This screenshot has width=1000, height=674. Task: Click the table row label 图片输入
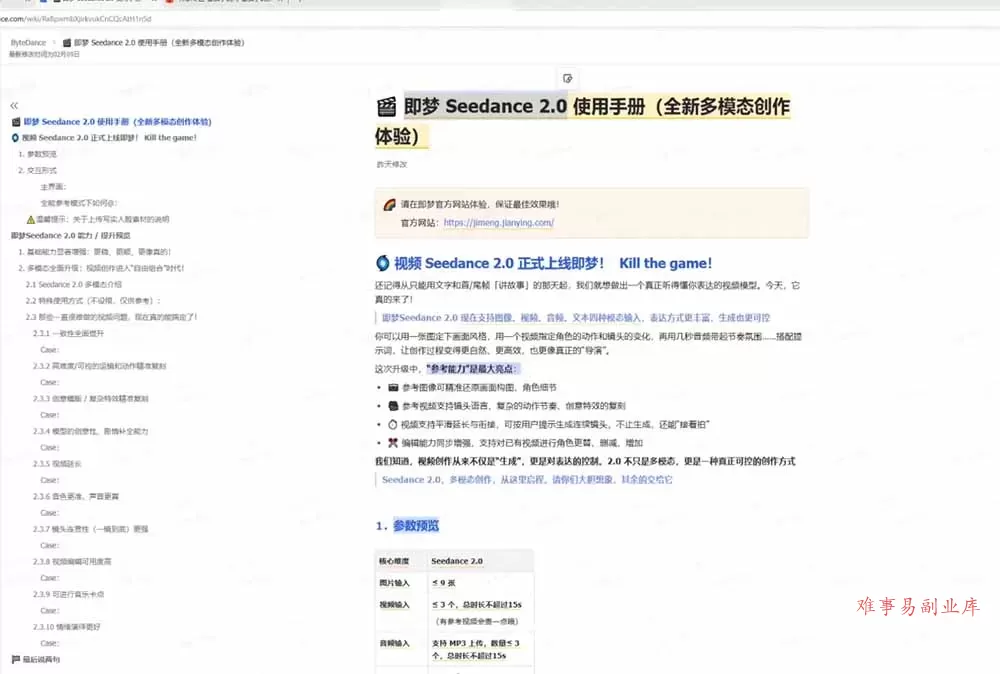click(394, 583)
